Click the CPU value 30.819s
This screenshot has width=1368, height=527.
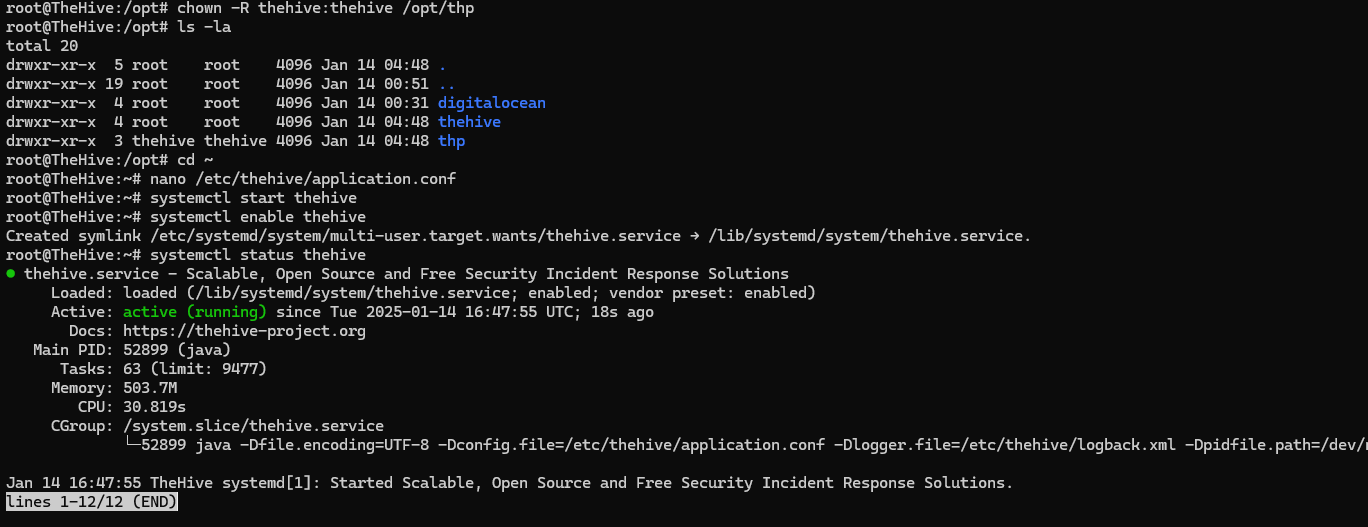[154, 407]
